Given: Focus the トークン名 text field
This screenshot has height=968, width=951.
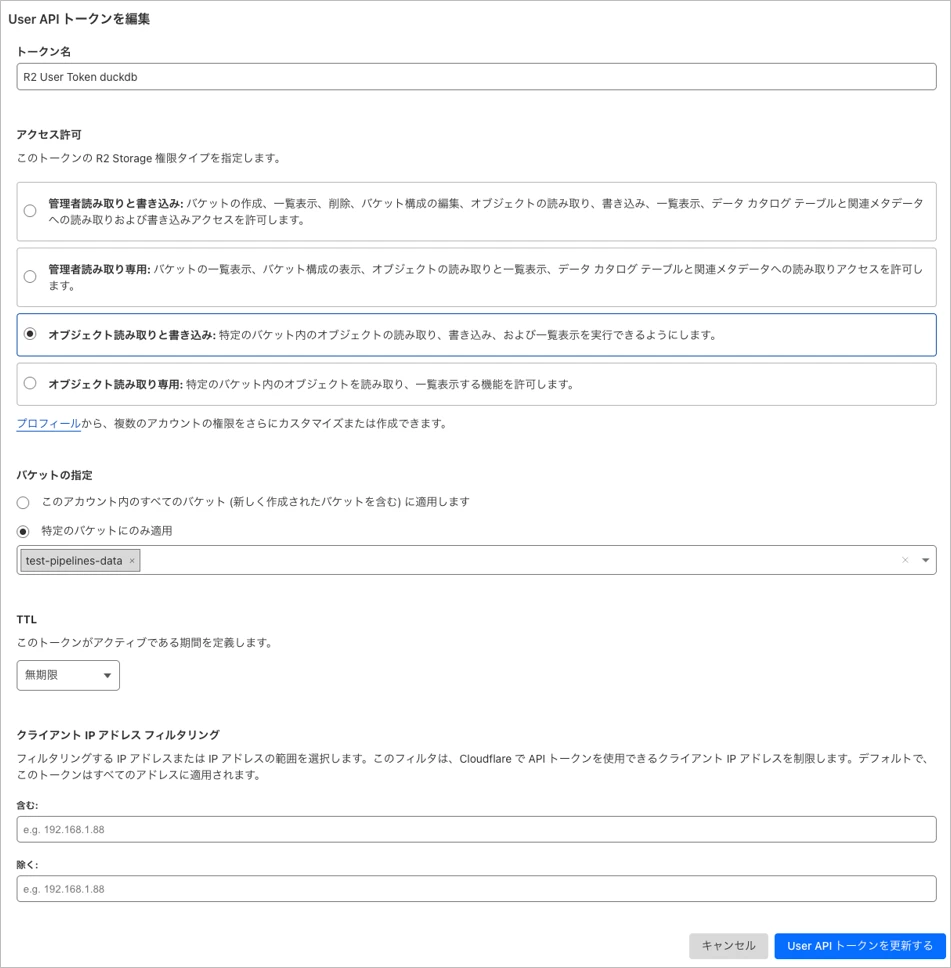Looking at the screenshot, I should 476,77.
